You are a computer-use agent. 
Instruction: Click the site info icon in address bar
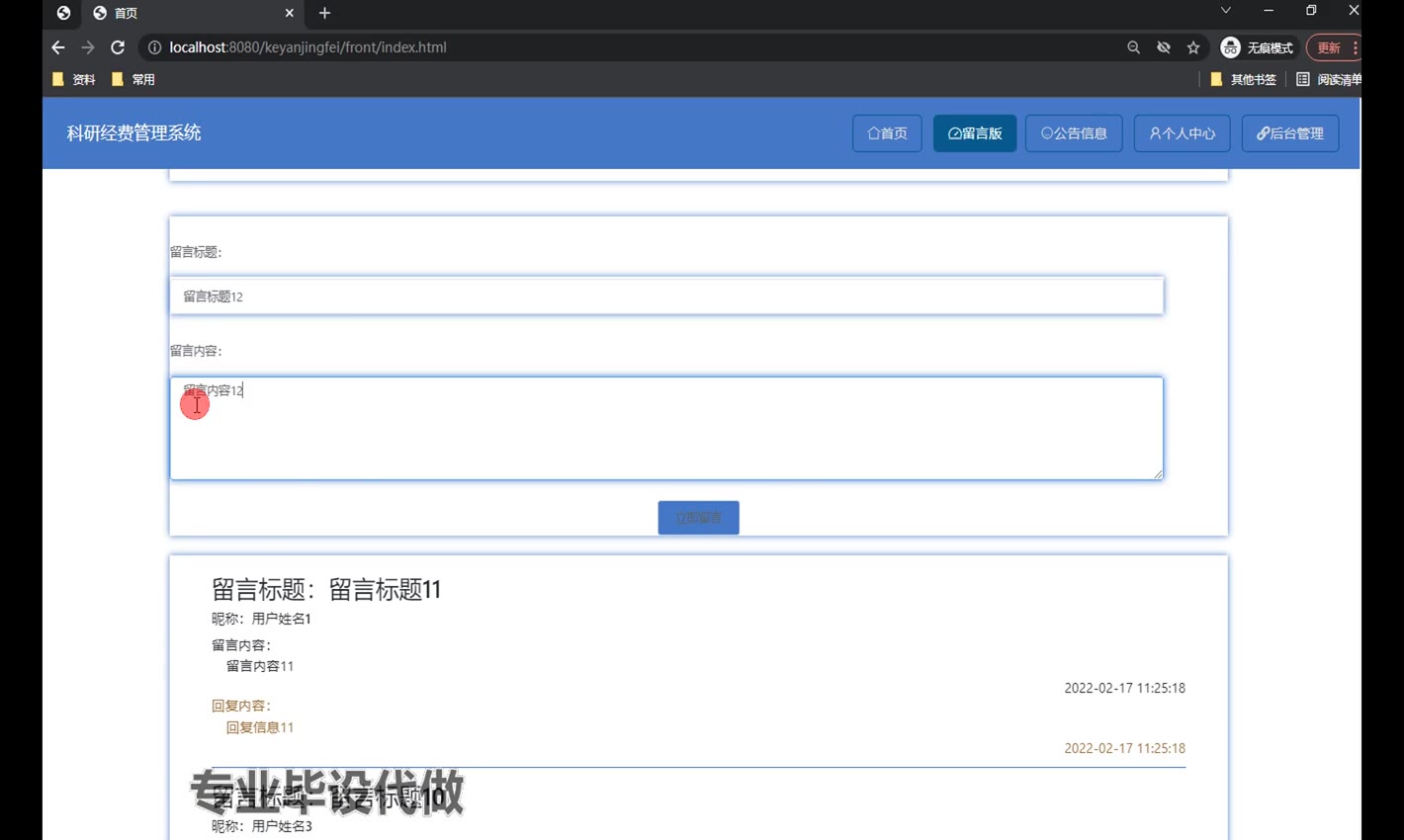click(x=154, y=47)
